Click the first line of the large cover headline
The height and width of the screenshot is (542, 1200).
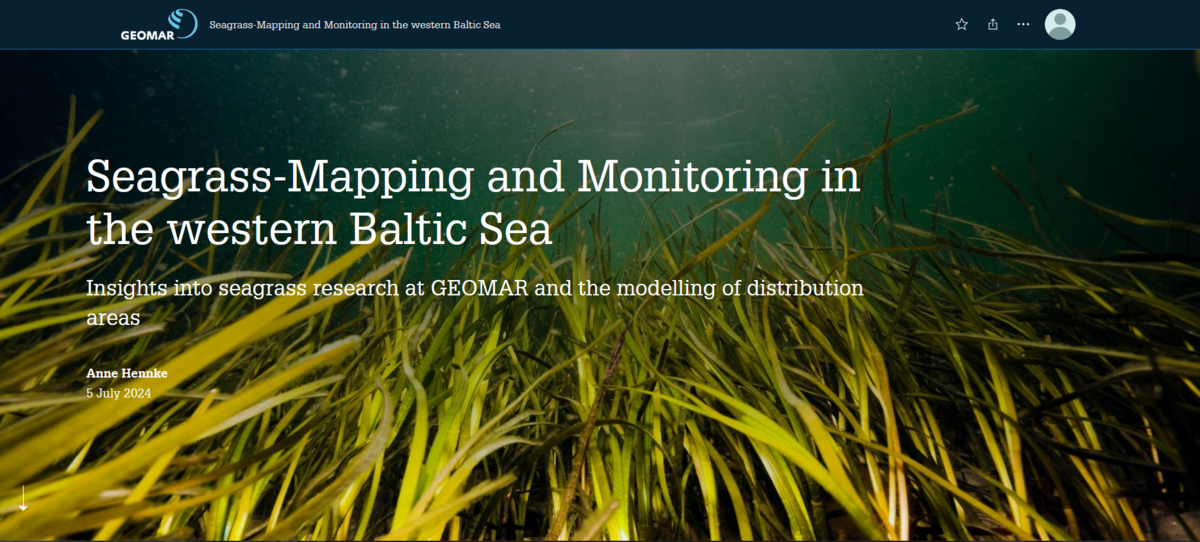tap(472, 179)
